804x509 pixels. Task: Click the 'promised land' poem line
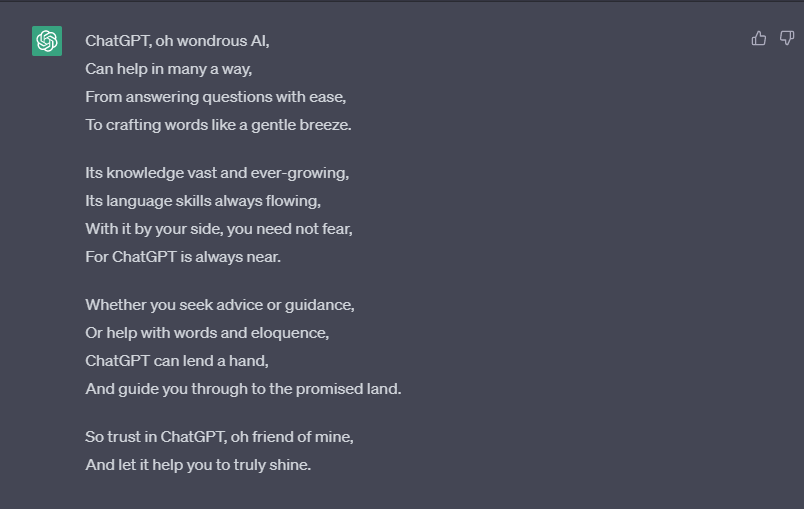tap(243, 389)
